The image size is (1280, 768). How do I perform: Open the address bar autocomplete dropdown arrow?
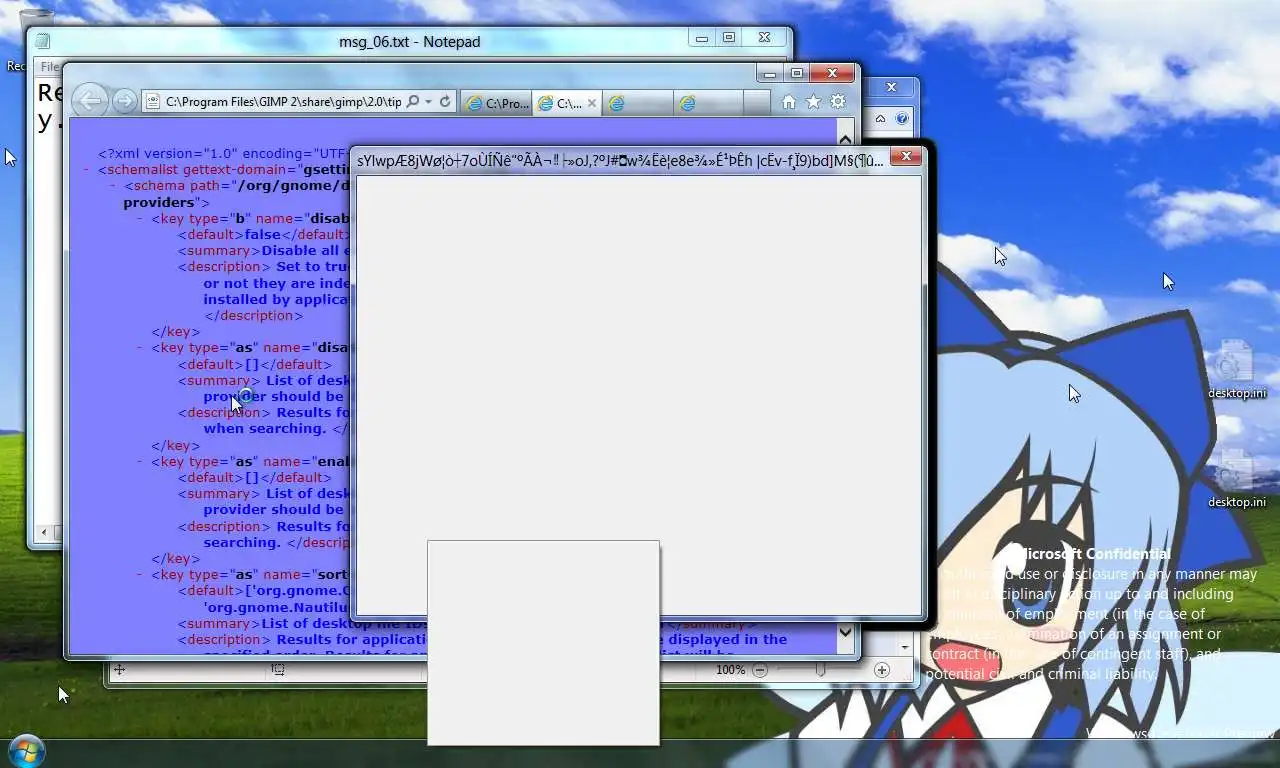pos(428,102)
